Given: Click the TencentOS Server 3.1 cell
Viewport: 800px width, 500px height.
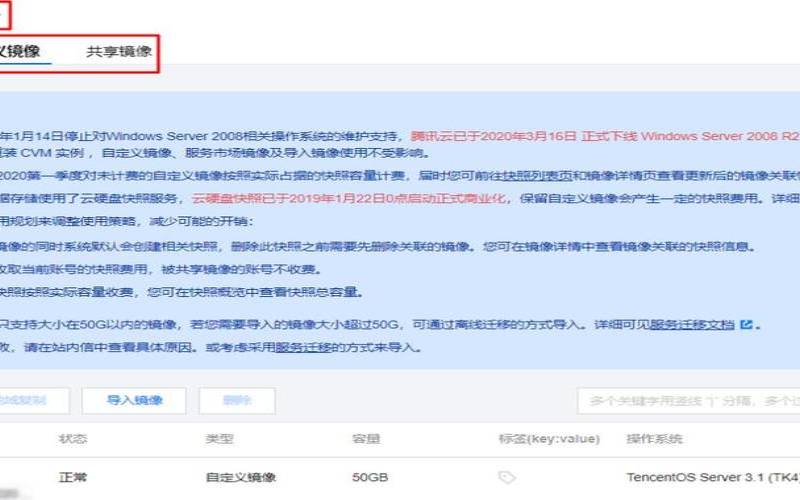Looking at the screenshot, I should [x=713, y=478].
